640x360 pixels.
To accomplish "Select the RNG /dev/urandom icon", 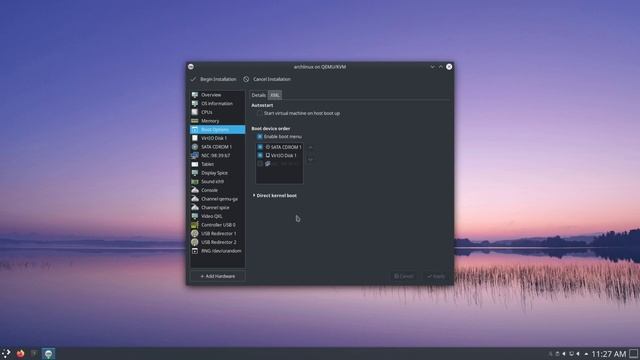I will click(x=195, y=251).
